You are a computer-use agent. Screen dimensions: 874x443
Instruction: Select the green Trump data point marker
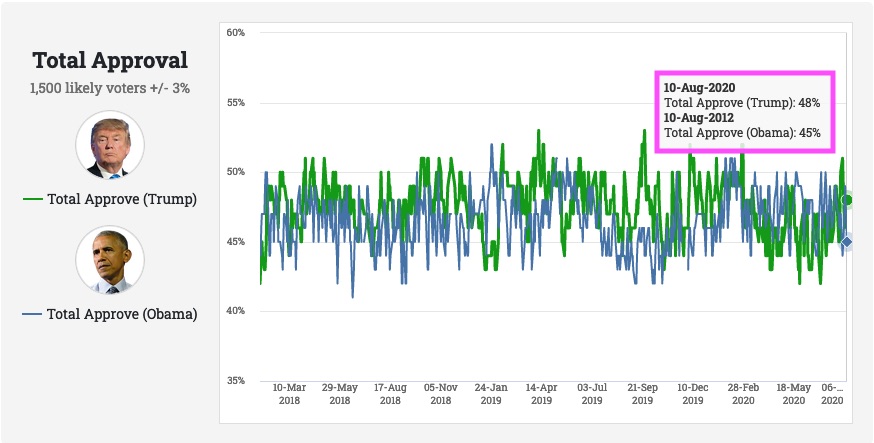click(x=847, y=200)
